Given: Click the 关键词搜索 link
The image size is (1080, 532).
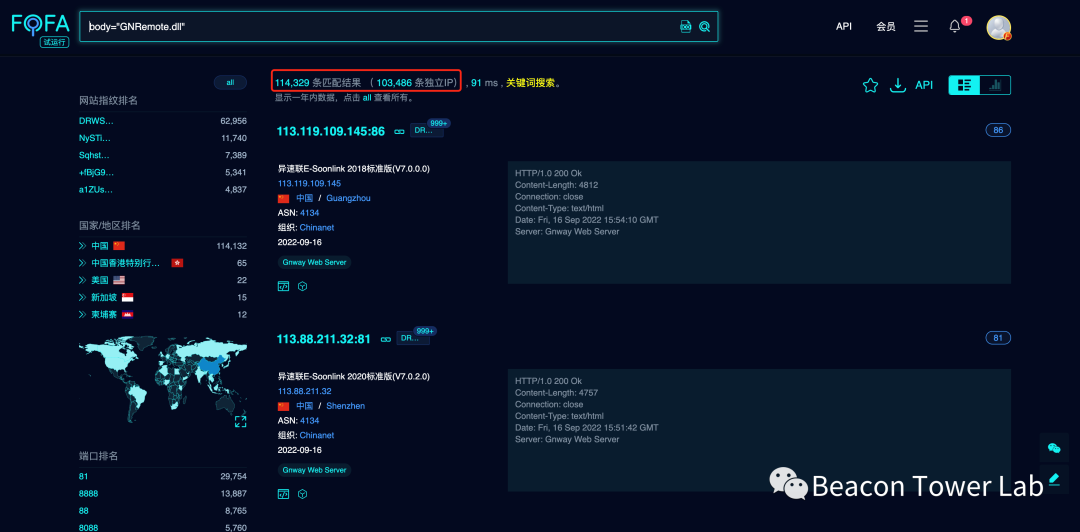Looking at the screenshot, I should pyautogui.click(x=530, y=83).
